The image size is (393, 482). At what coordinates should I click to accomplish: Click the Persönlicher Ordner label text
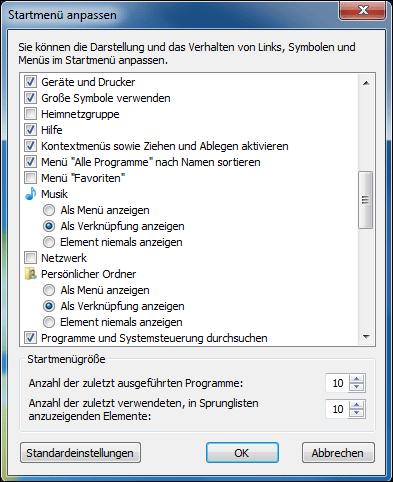click(88, 274)
